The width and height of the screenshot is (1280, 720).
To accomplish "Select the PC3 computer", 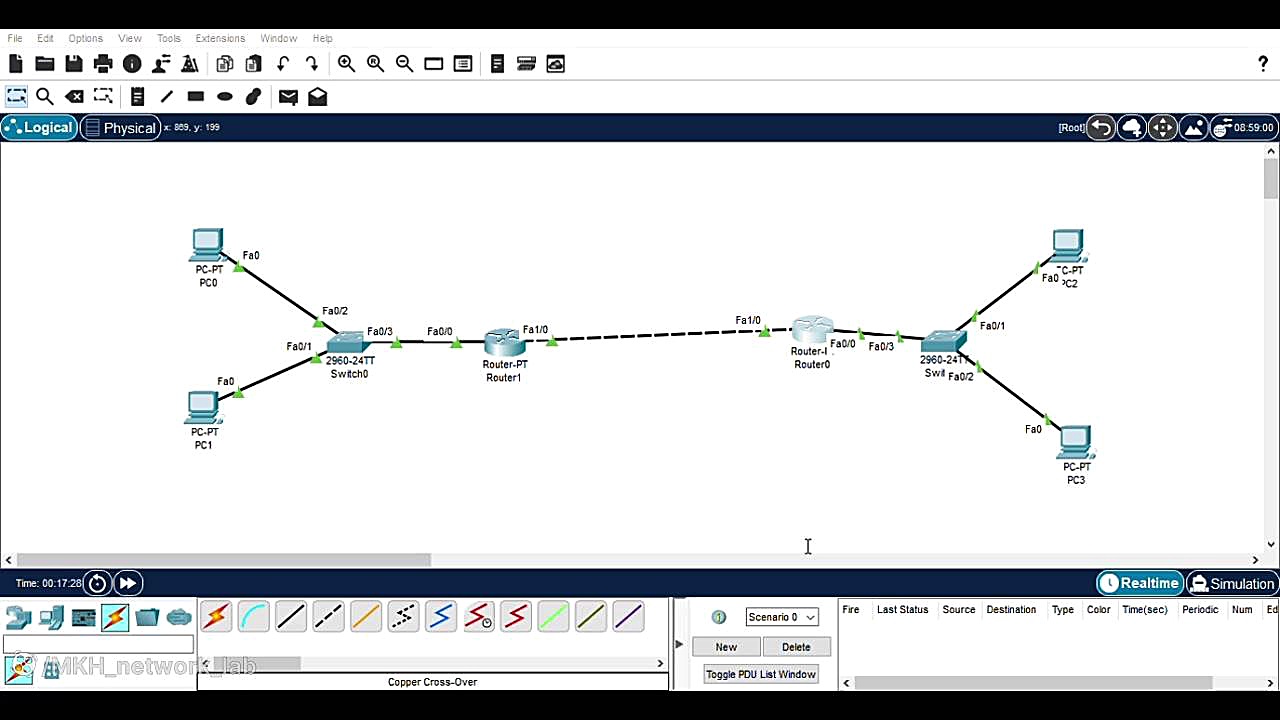I will tap(1075, 442).
